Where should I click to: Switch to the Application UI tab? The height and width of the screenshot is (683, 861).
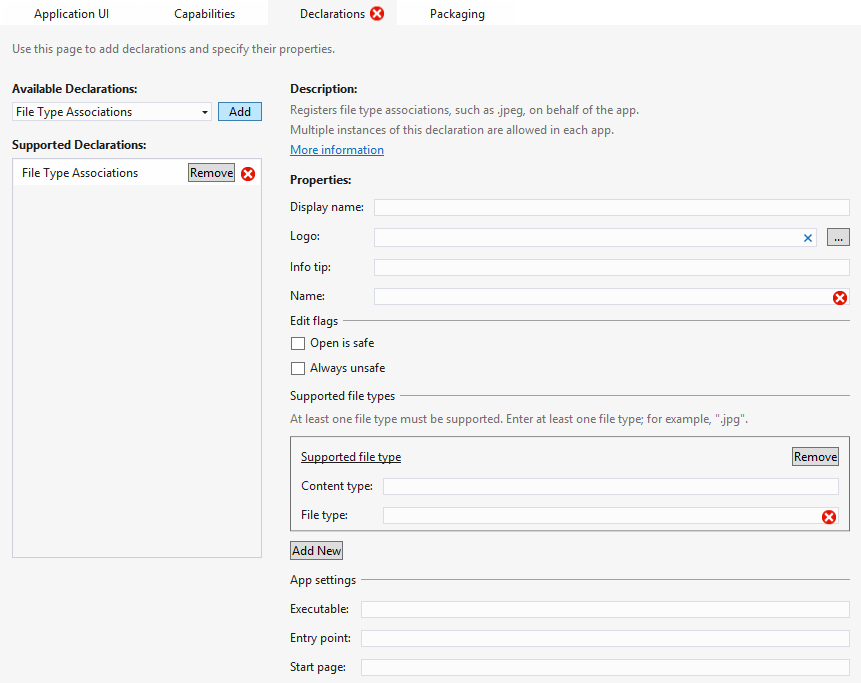click(71, 14)
